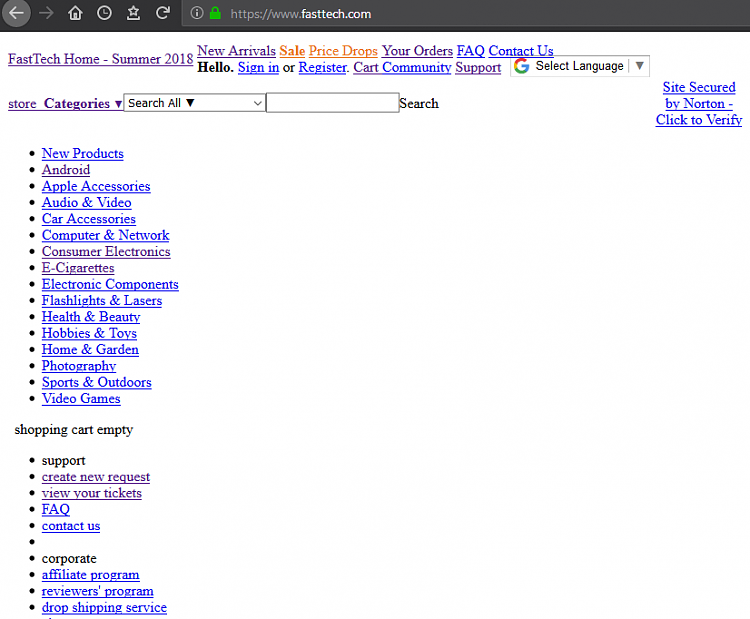The width and height of the screenshot is (750, 619).
Task: Browse Hobbies & Toys category
Action: pyautogui.click(x=89, y=333)
